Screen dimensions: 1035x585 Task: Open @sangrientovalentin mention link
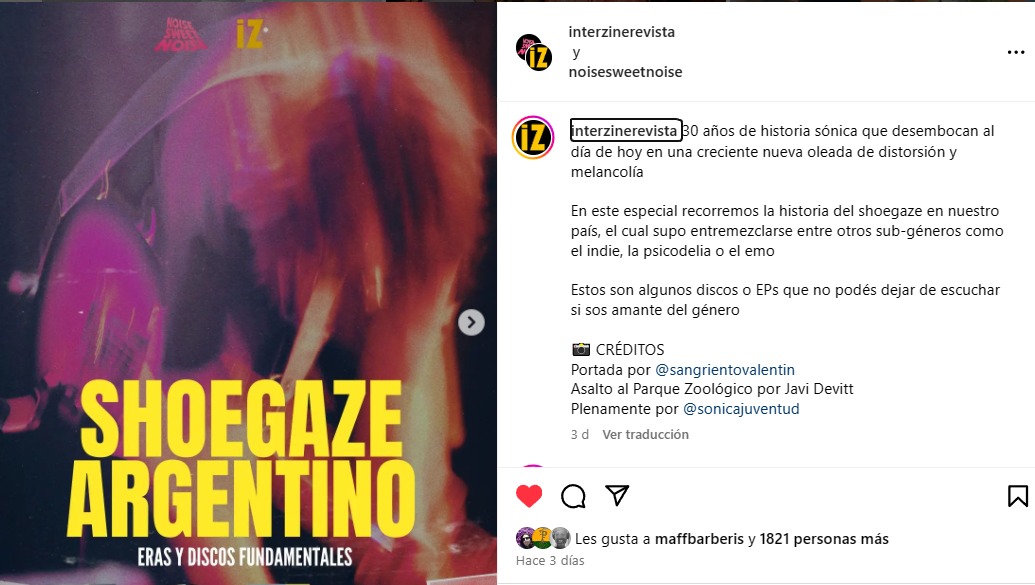point(725,370)
